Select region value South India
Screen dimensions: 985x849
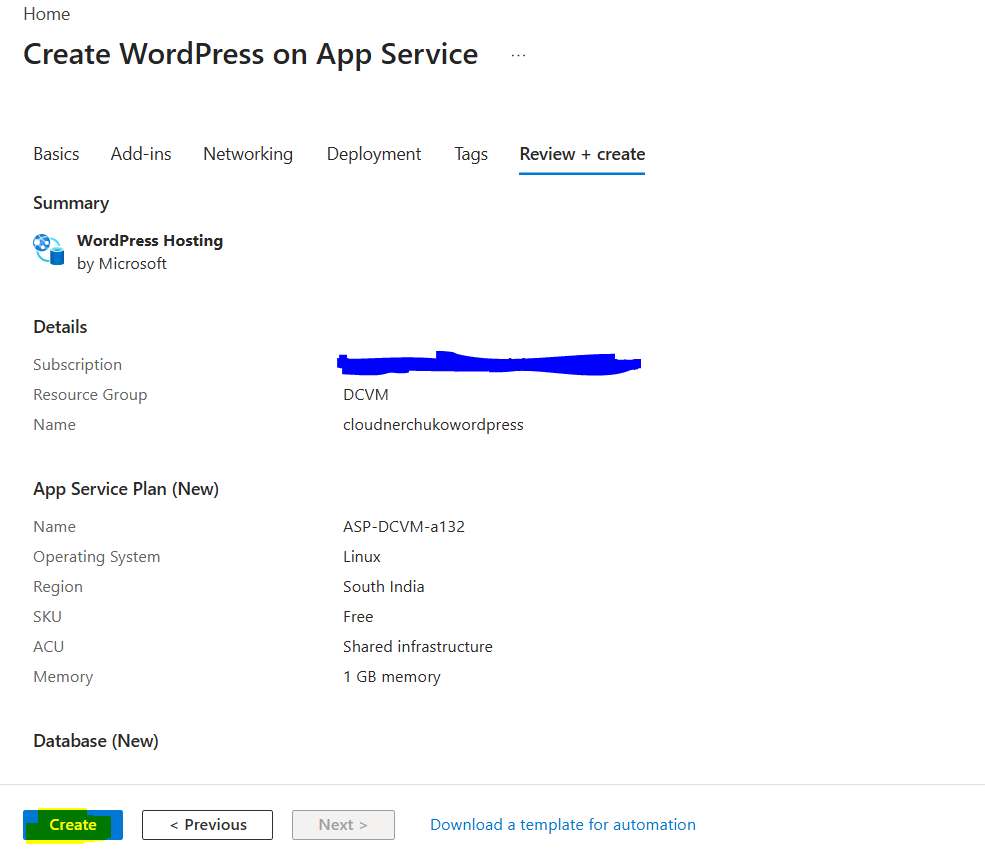(x=383, y=587)
